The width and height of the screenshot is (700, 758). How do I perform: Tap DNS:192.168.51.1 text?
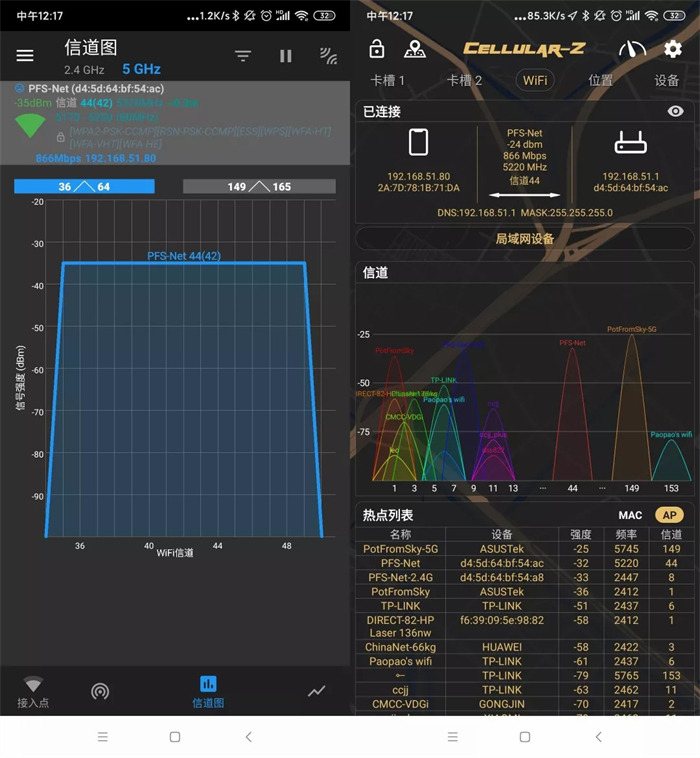(476, 213)
